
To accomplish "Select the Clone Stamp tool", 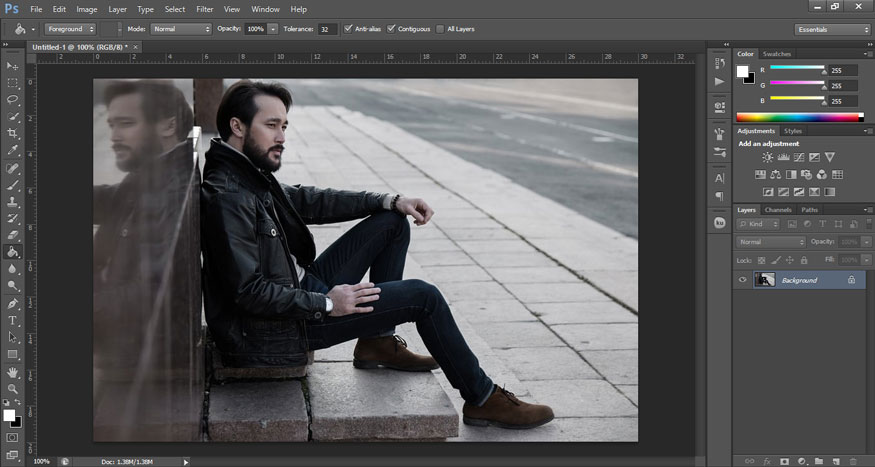I will coord(12,202).
